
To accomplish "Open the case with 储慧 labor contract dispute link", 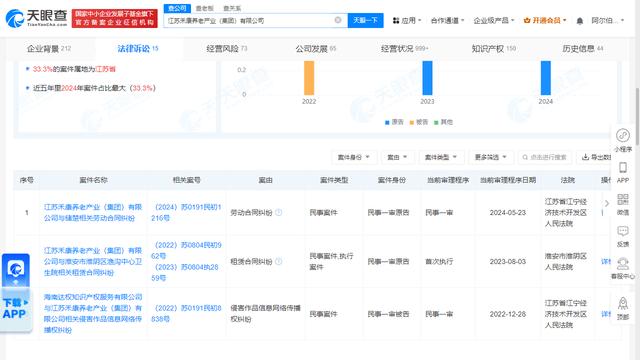I will pos(93,213).
